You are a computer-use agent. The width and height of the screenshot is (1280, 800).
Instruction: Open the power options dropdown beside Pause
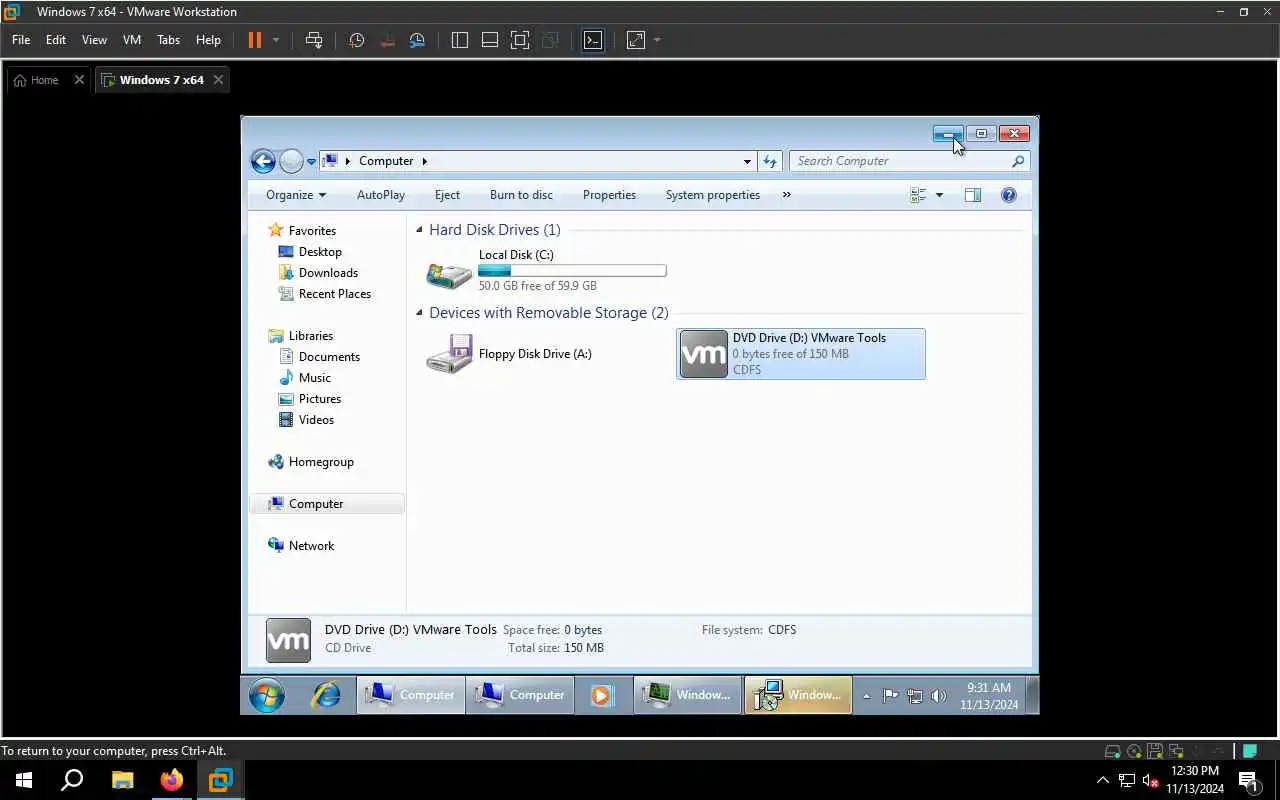[x=276, y=40]
